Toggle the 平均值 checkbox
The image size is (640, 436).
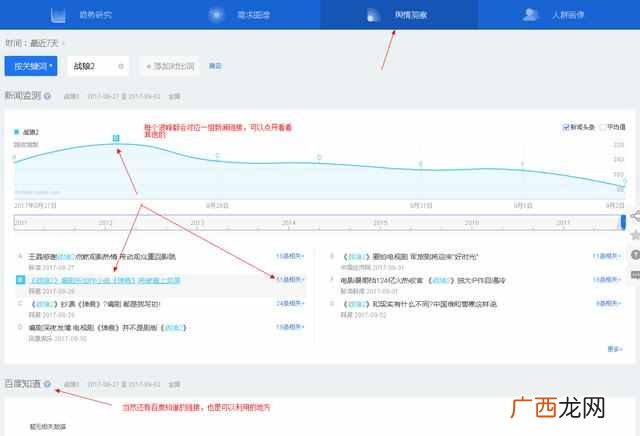(x=602, y=127)
